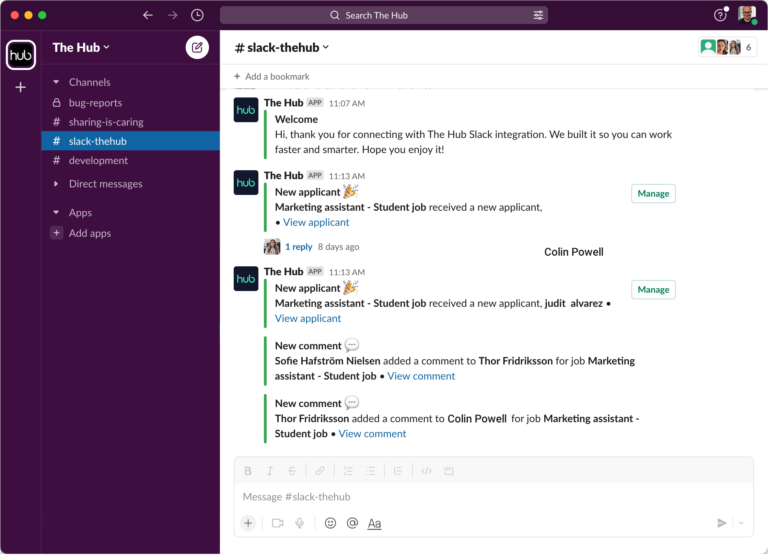Click the reply author's avatar thumbnail
The width and height of the screenshot is (768, 557).
coord(272,246)
